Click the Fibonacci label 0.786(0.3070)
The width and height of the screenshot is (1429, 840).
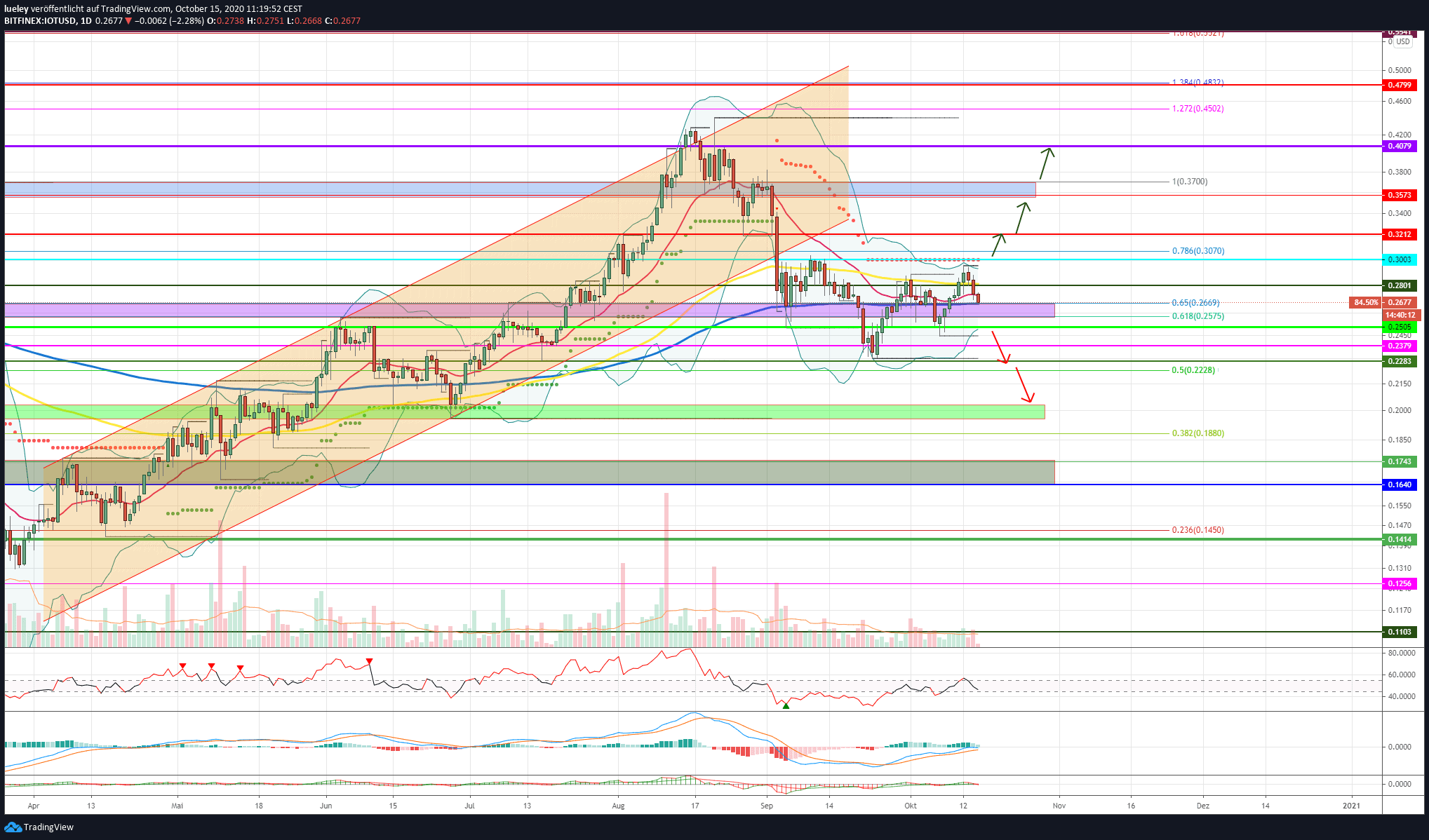tap(1198, 251)
